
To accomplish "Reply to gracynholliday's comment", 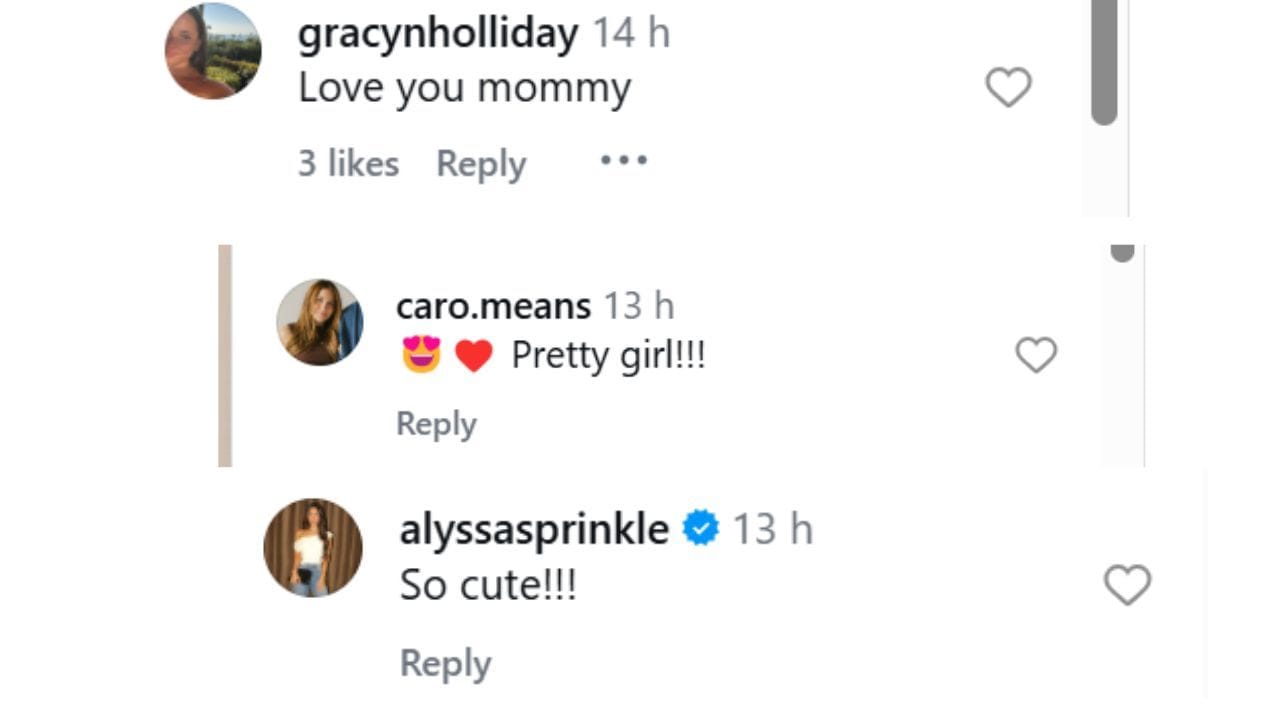I will [x=481, y=164].
